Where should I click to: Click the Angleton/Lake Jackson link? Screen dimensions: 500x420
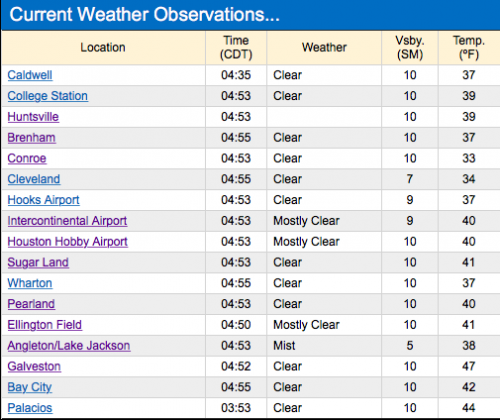(x=69, y=346)
